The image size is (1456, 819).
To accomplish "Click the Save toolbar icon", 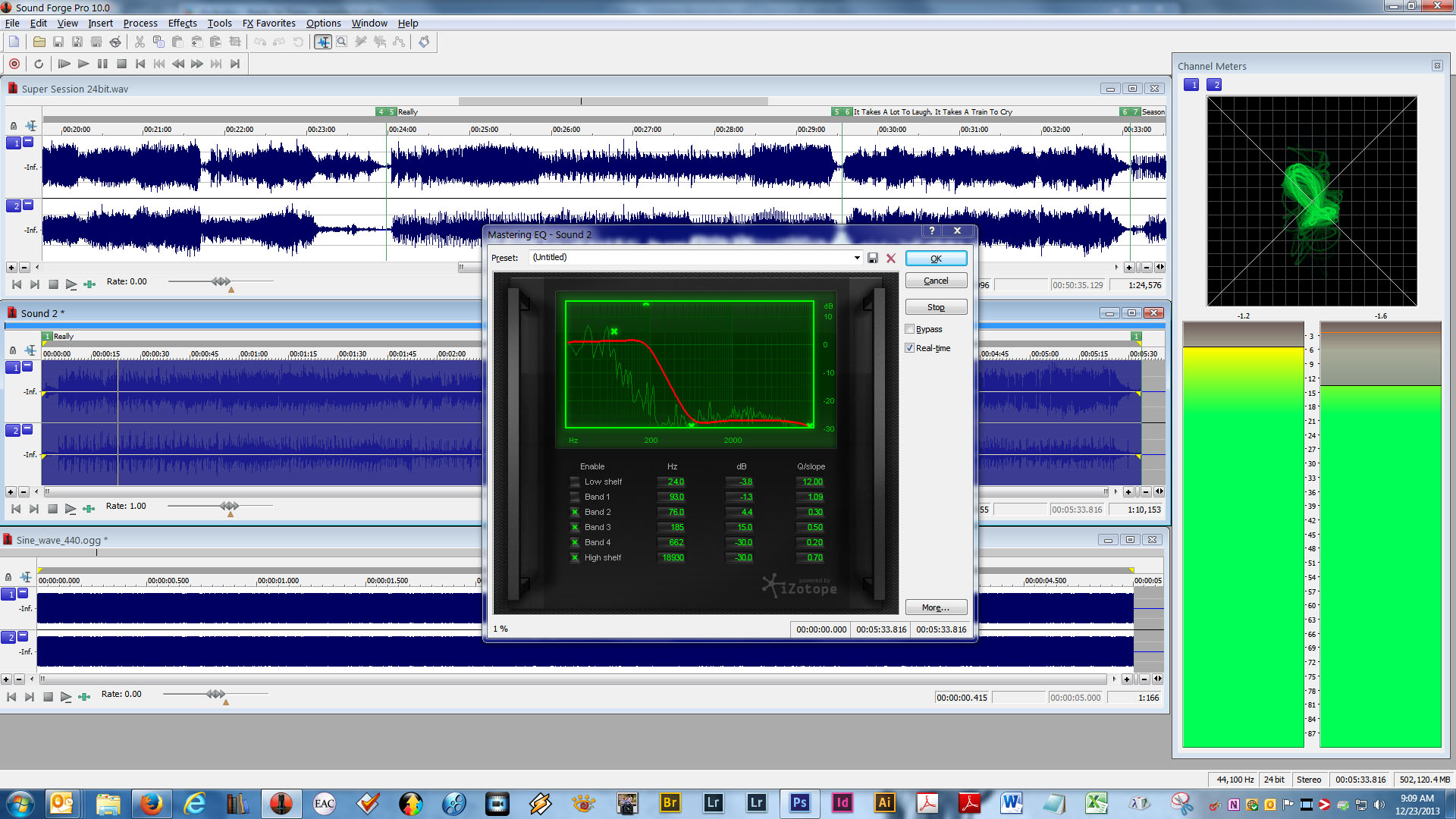I will (58, 42).
